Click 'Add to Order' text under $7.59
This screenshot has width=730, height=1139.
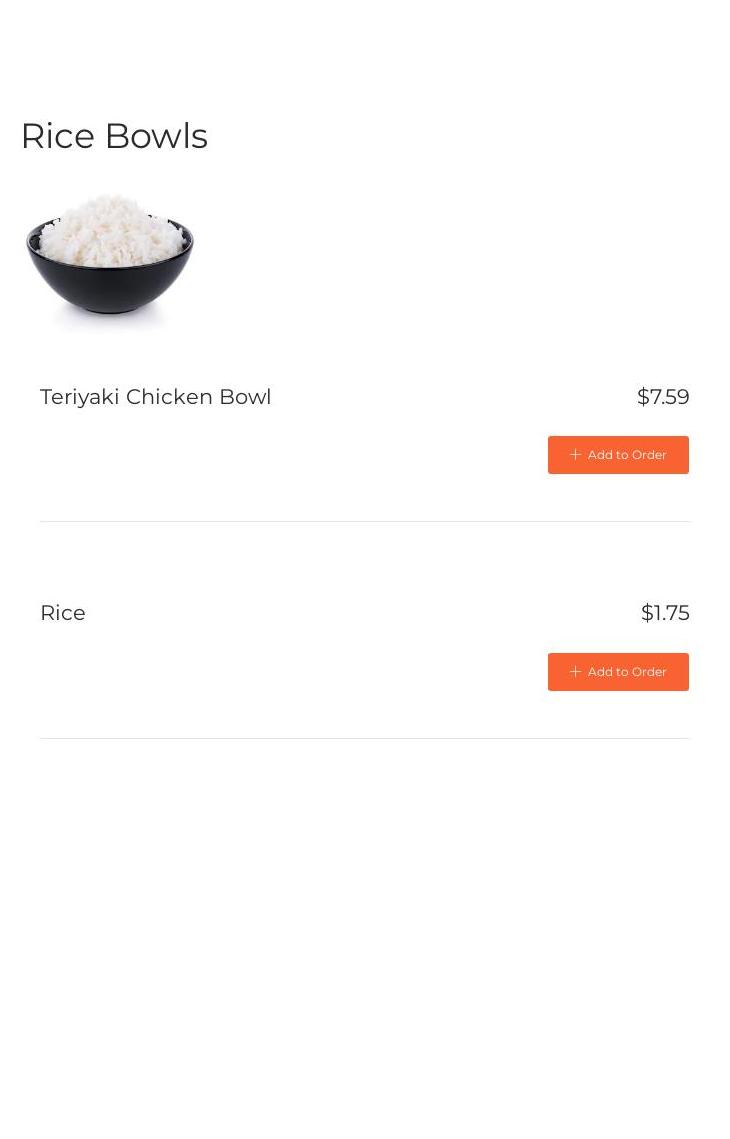(627, 455)
